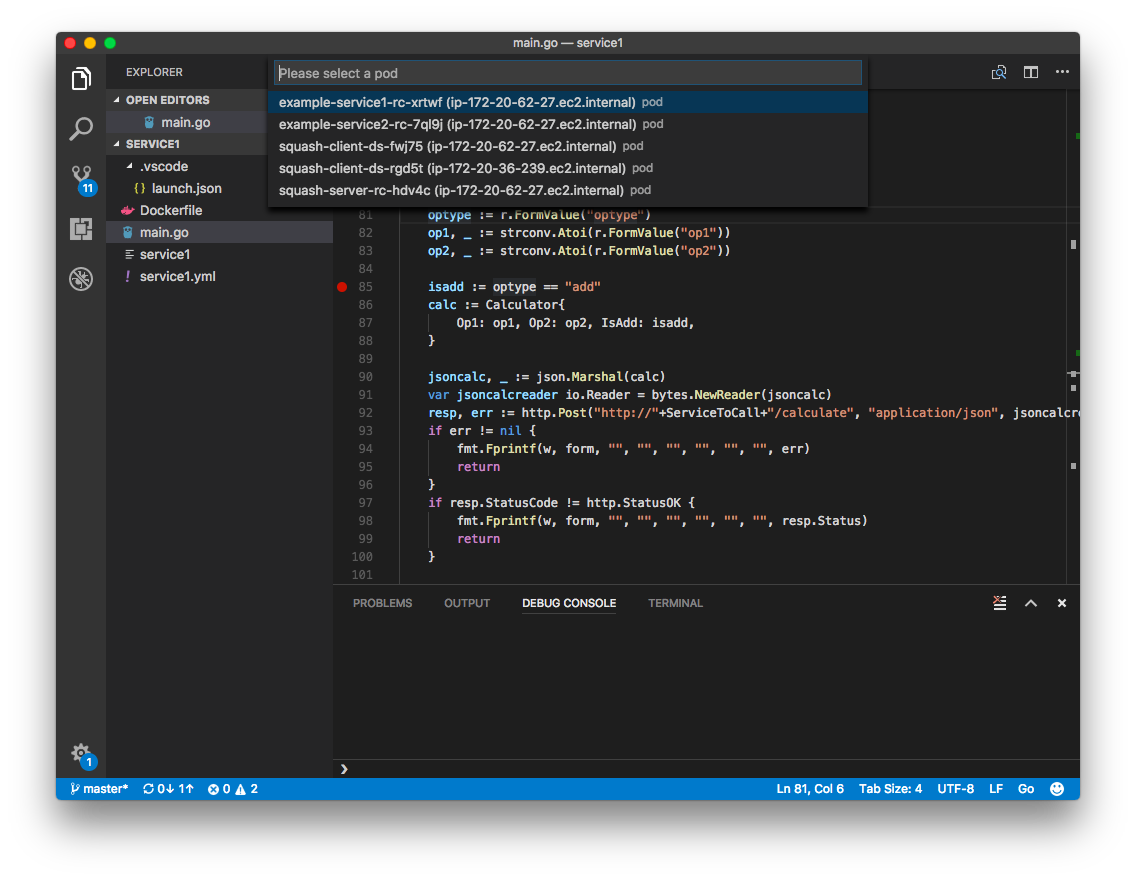This screenshot has width=1136, height=880.
Task: Click the EXPLORER sidebar title
Action: point(154,72)
